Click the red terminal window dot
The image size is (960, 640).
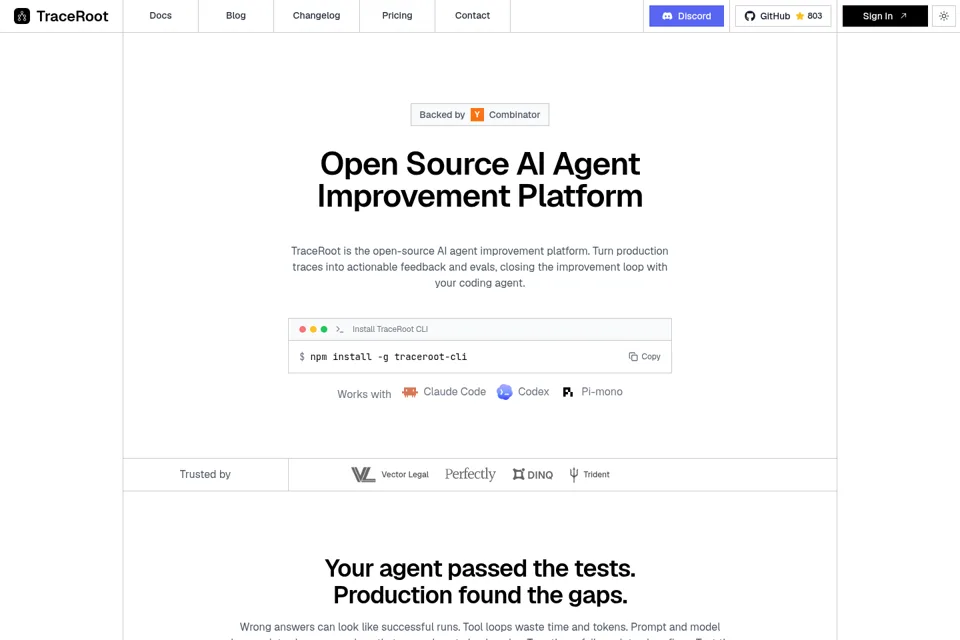tap(302, 329)
